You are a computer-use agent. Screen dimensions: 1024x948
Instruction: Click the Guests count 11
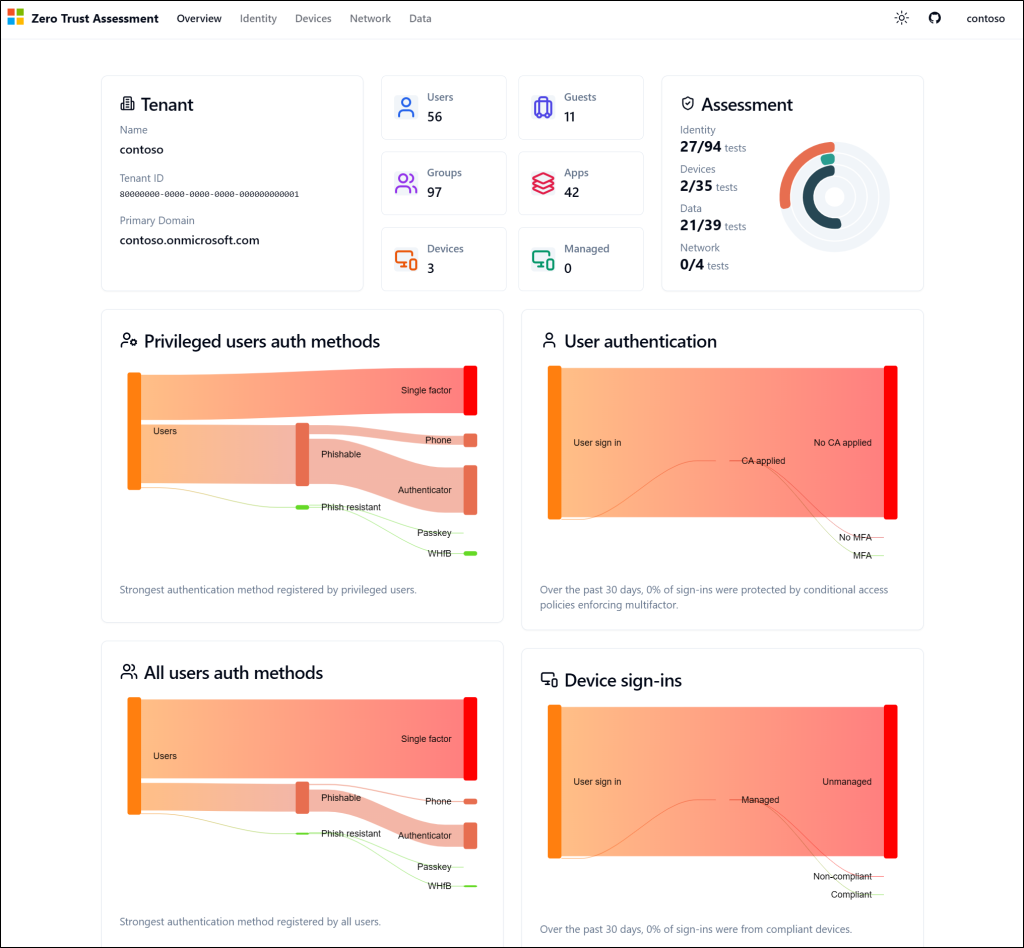569,117
